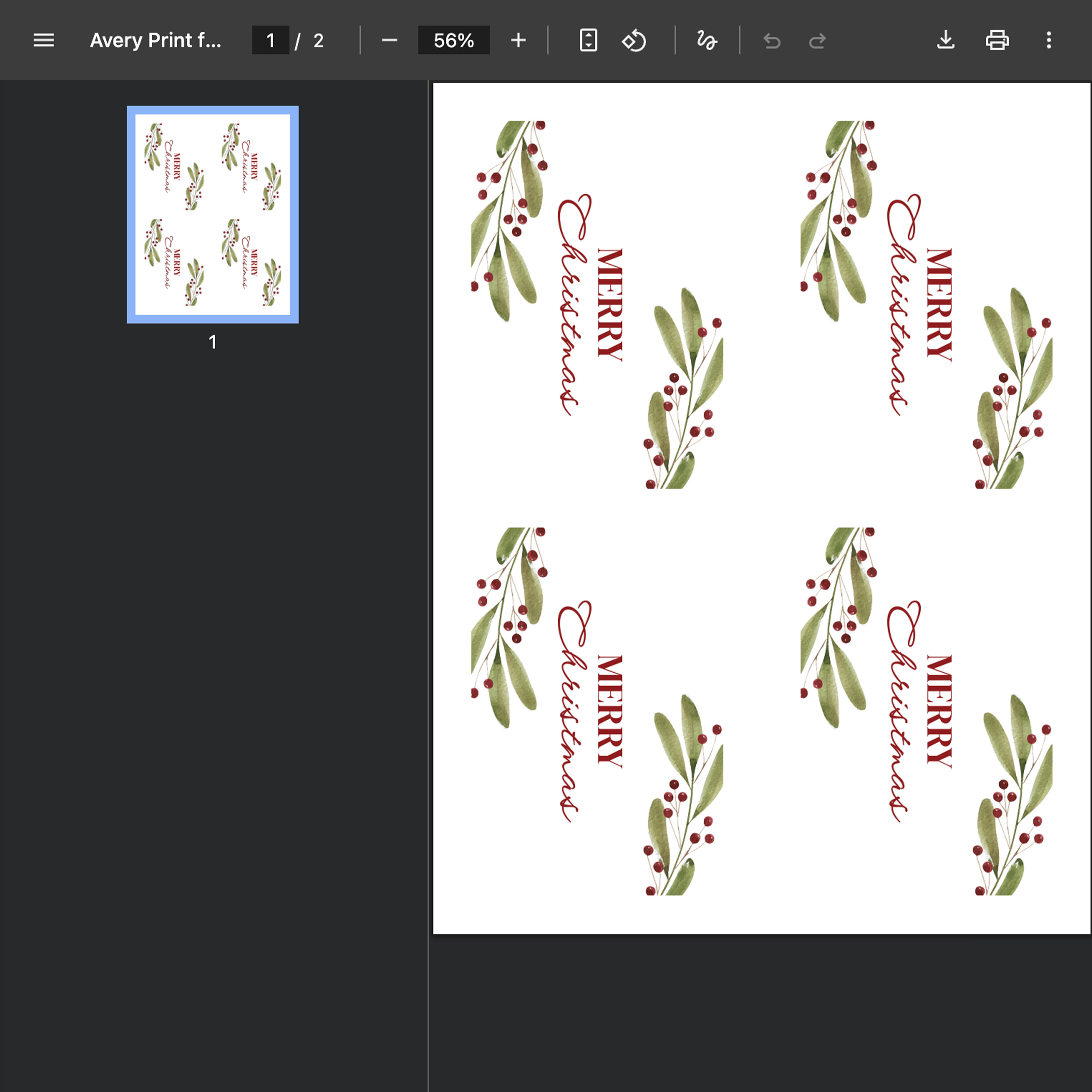1092x1092 pixels.
Task: Redo the last annotation
Action: (x=816, y=40)
